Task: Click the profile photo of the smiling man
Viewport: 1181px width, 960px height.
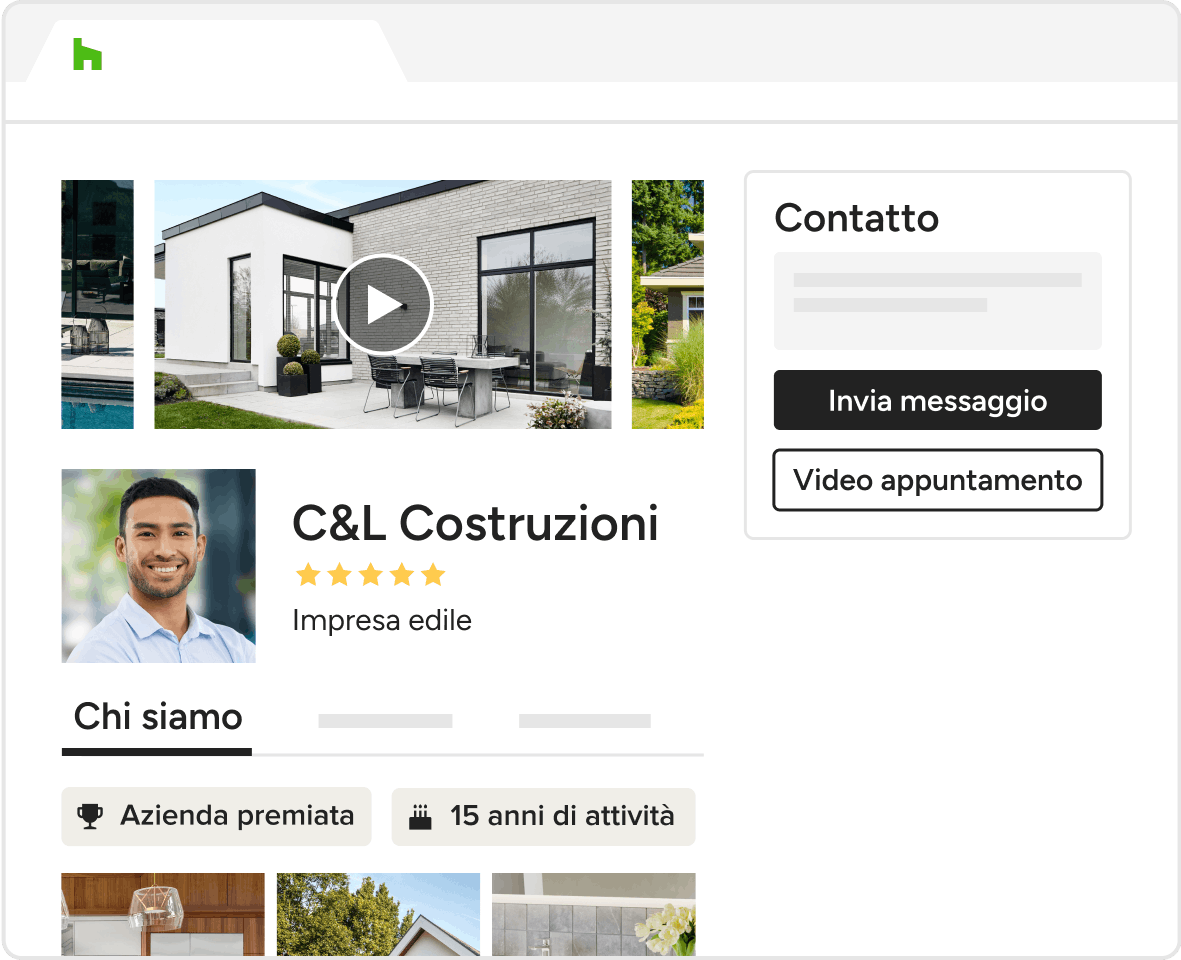Action: pyautogui.click(x=158, y=565)
